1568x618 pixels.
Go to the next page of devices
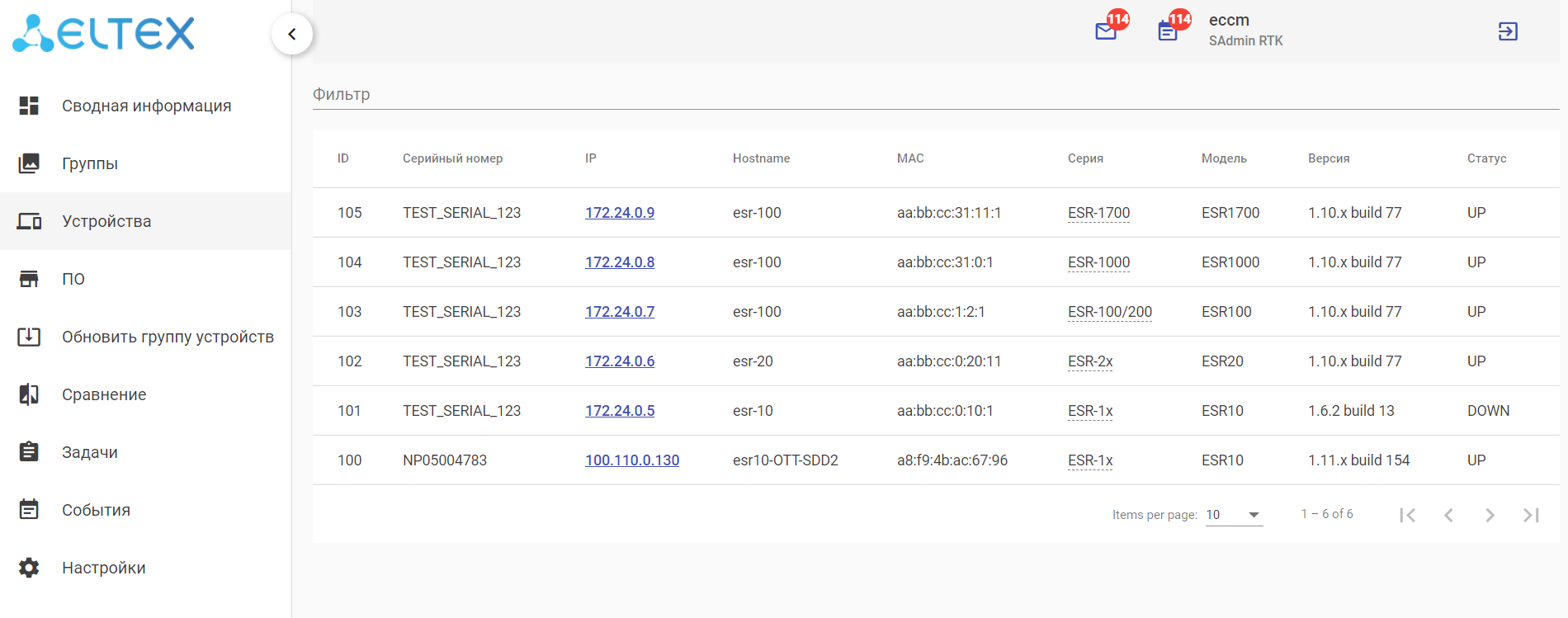pos(1490,515)
